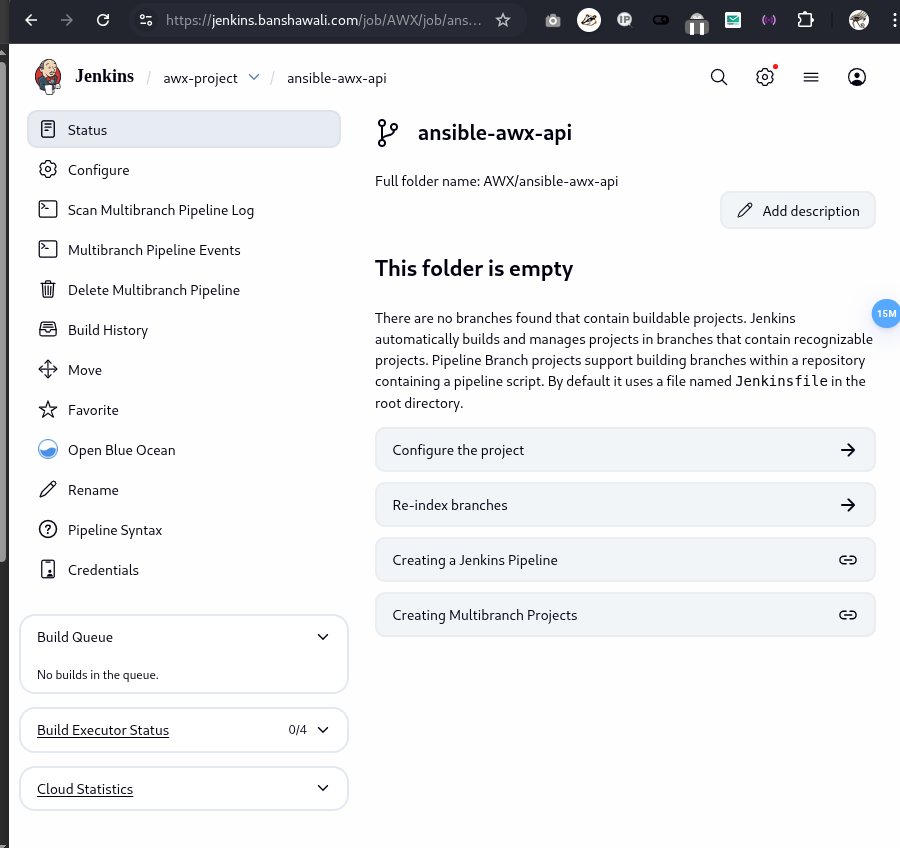
Task: Expand the Build Executor Status panel
Action: (322, 730)
